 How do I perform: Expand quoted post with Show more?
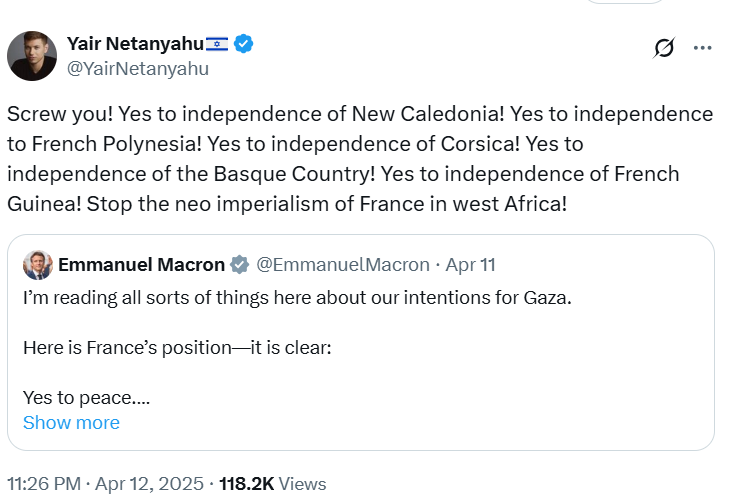71,422
